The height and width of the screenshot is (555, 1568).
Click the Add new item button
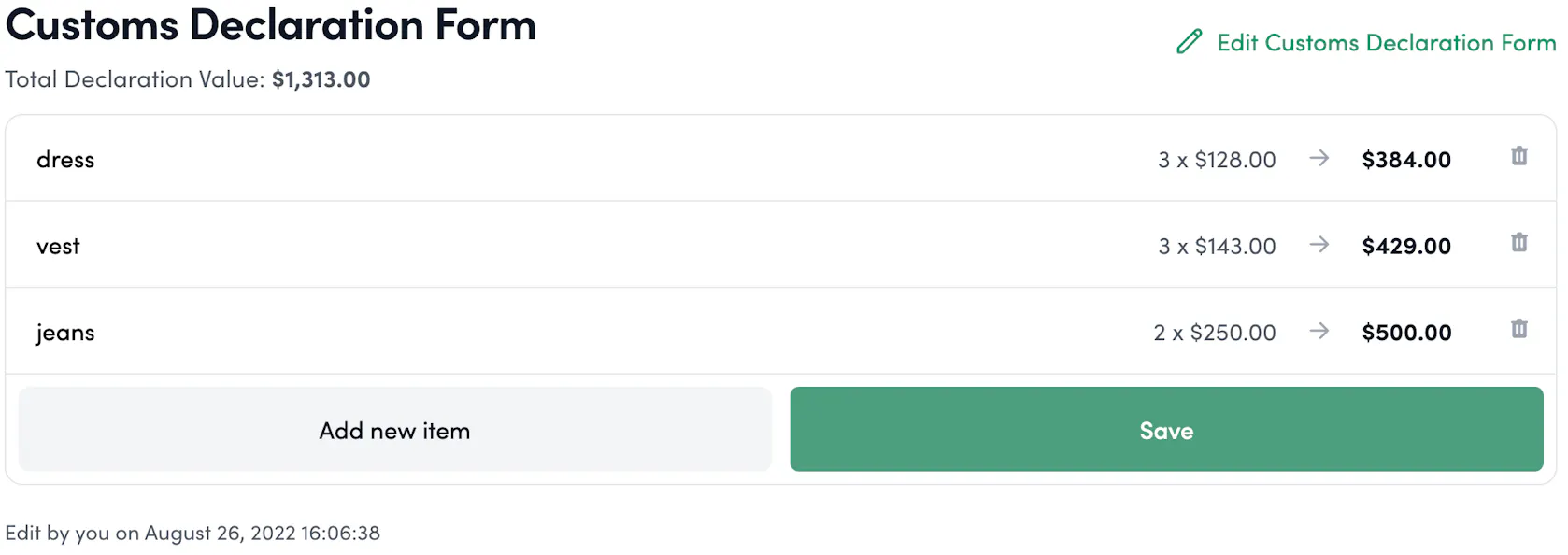[x=395, y=430]
